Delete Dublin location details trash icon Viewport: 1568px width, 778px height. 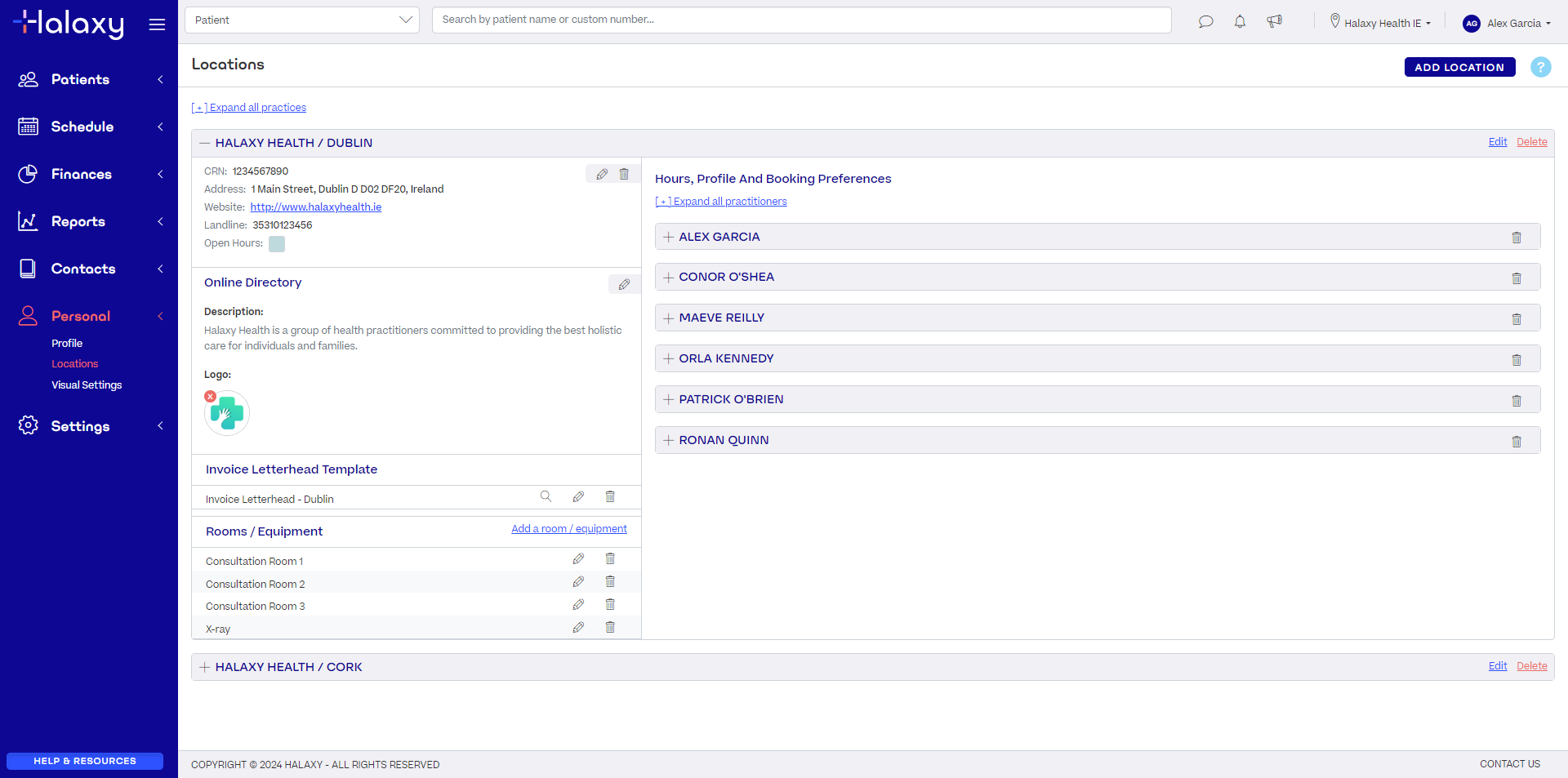tap(624, 174)
